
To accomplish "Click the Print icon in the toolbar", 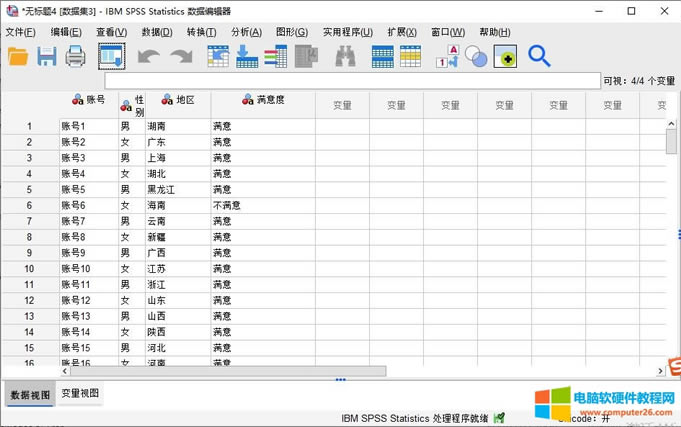I will coord(76,57).
